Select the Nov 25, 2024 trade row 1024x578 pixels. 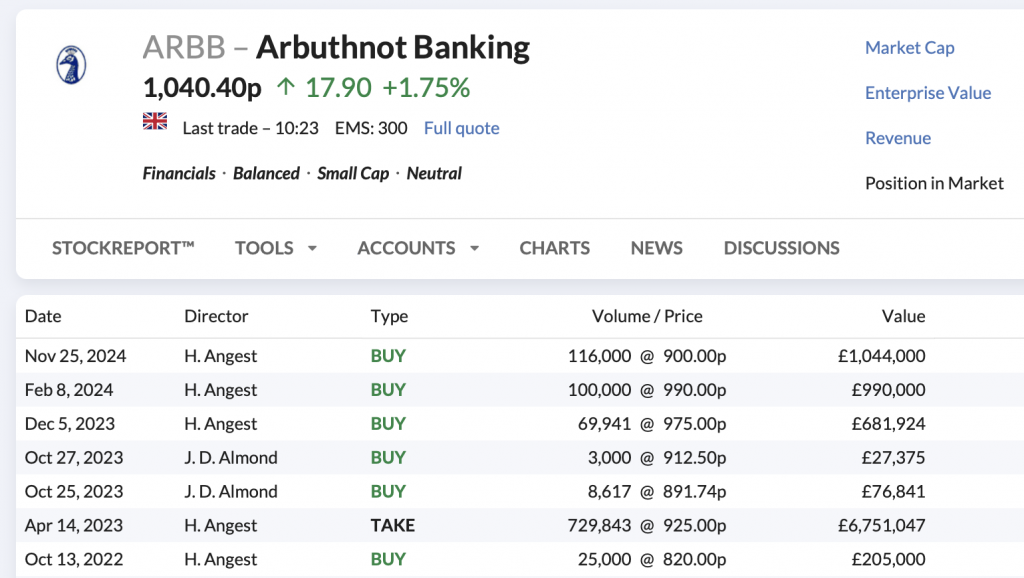coord(76,355)
